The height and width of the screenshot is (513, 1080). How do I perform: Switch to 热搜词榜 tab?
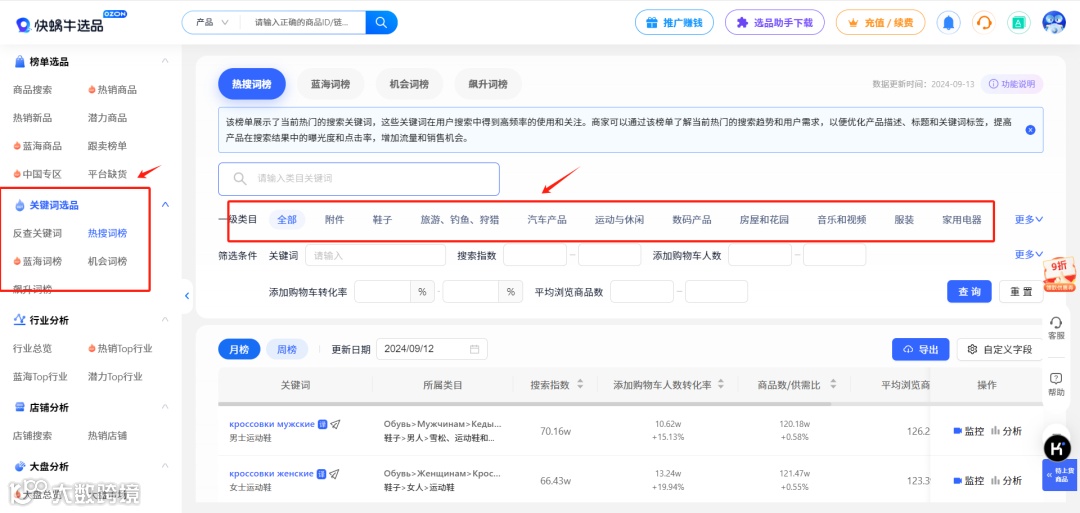tap(251, 84)
